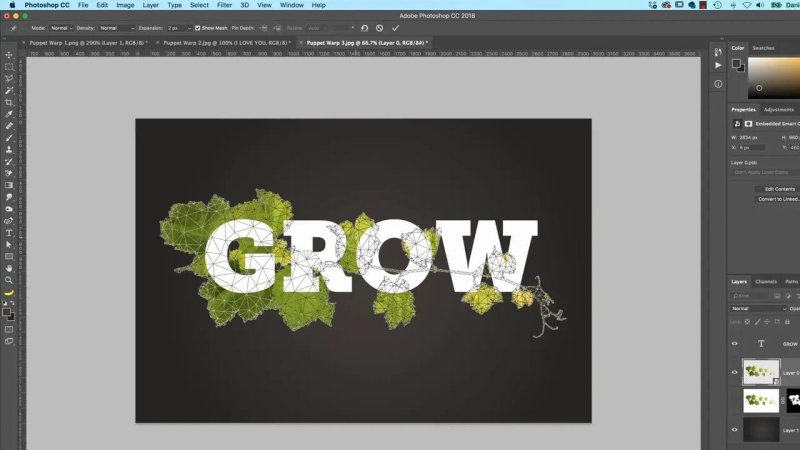Switch to Puppet Warp 2.jpg tab
Viewport: 800px width, 450px height.
227,43
